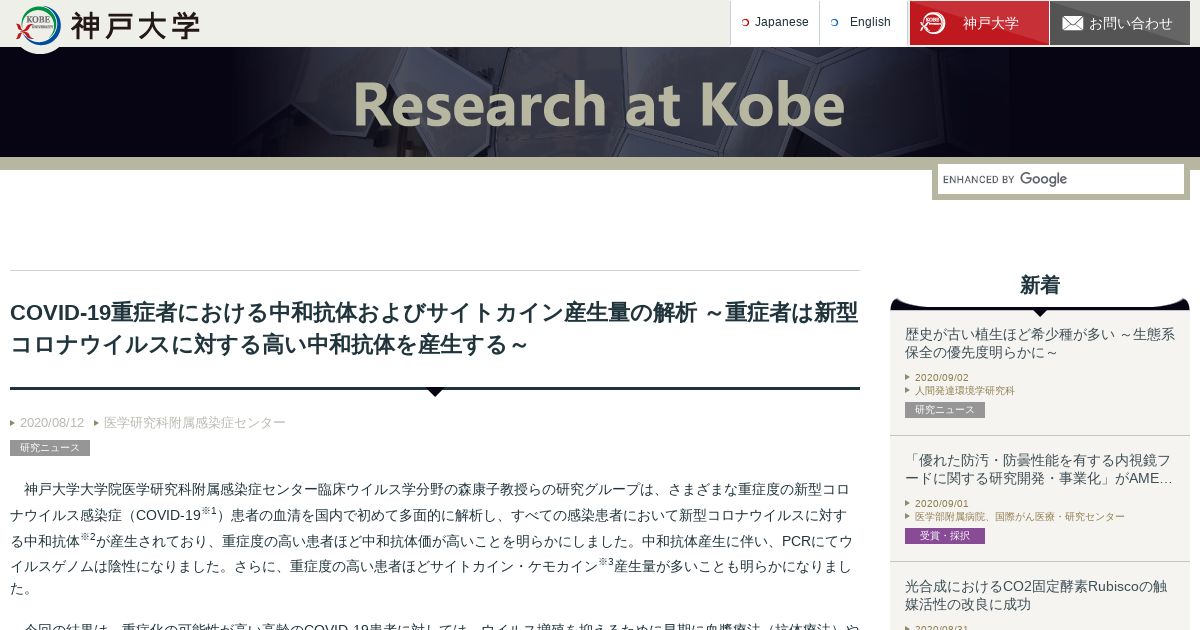Open 医学部附属病院、国際がん医療・研究センター link
This screenshot has height=630, width=1200.
tap(1020, 517)
